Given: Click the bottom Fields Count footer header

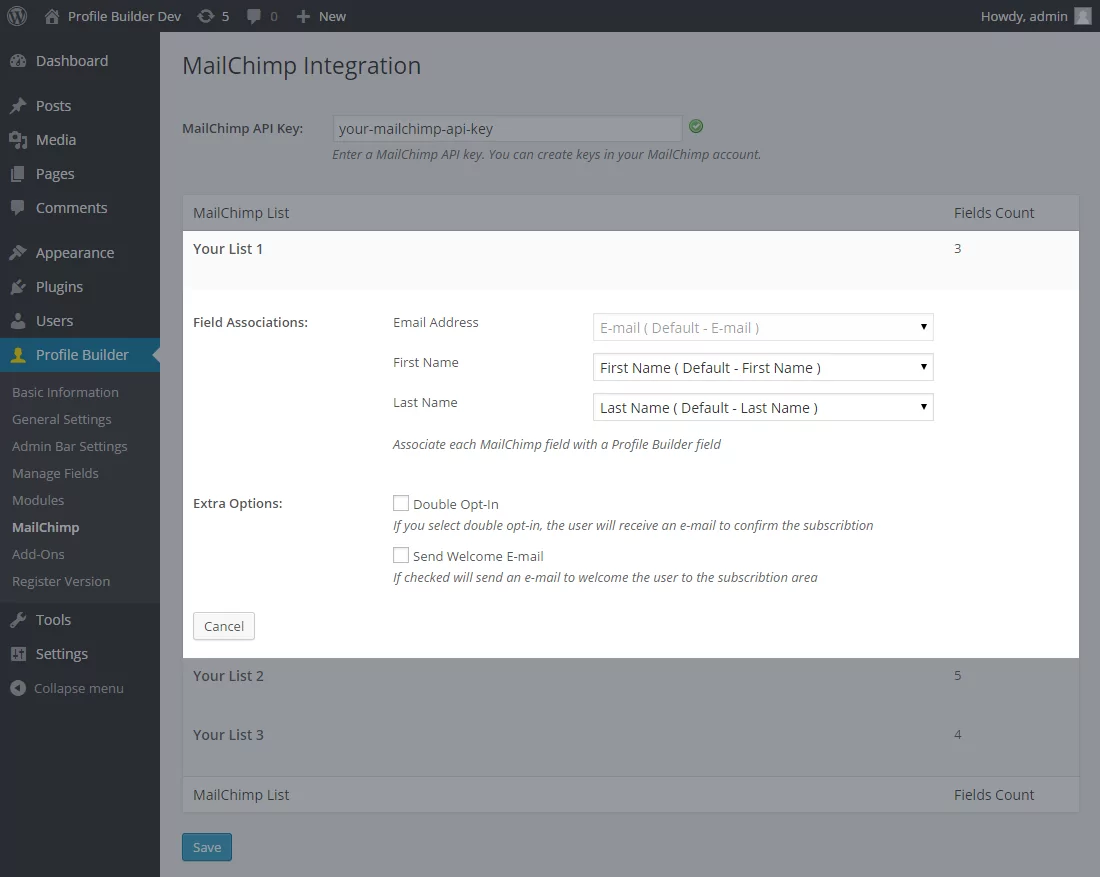Looking at the screenshot, I should point(993,795).
